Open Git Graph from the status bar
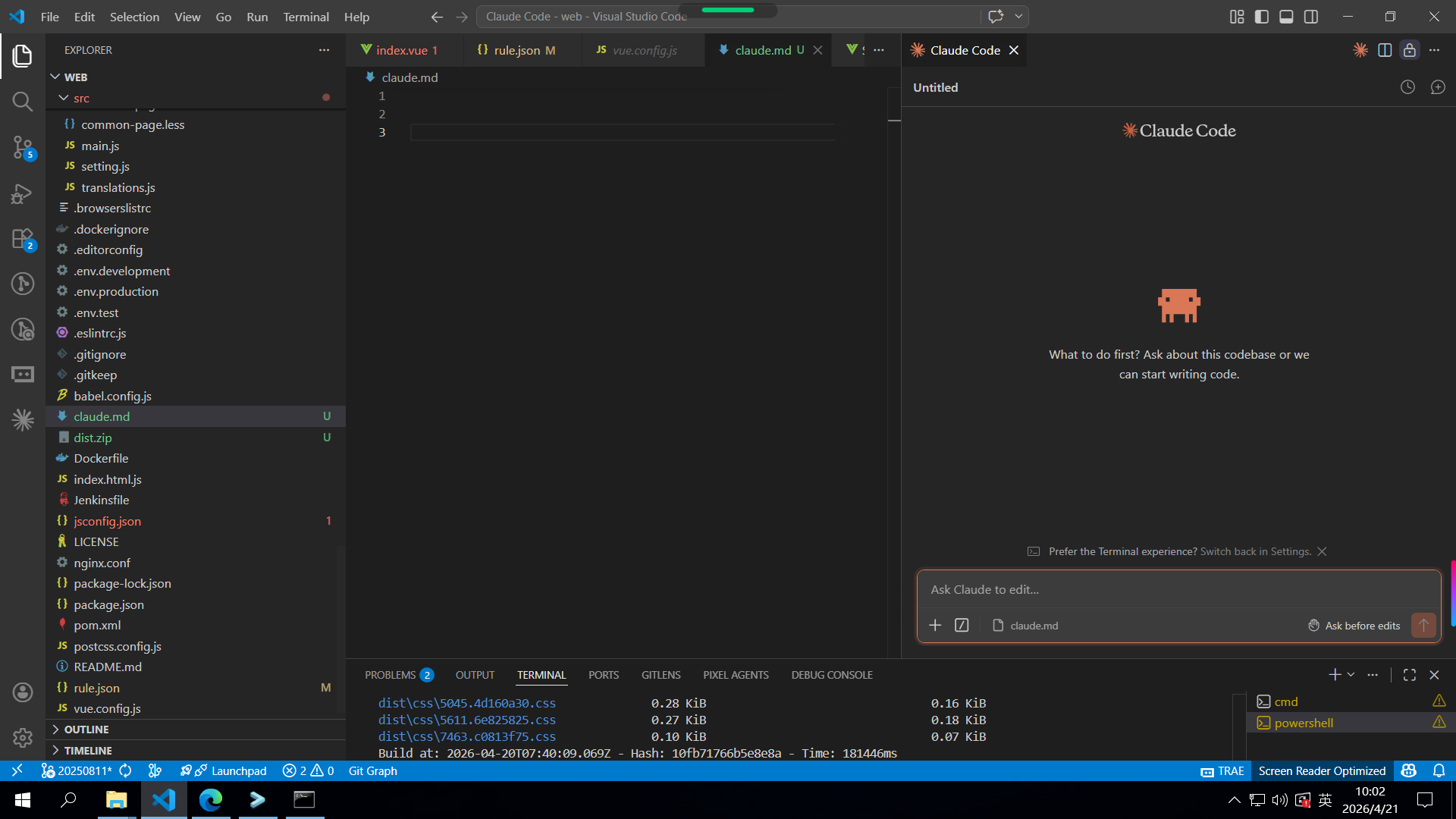Screen dimensions: 1456x819 tap(372, 770)
